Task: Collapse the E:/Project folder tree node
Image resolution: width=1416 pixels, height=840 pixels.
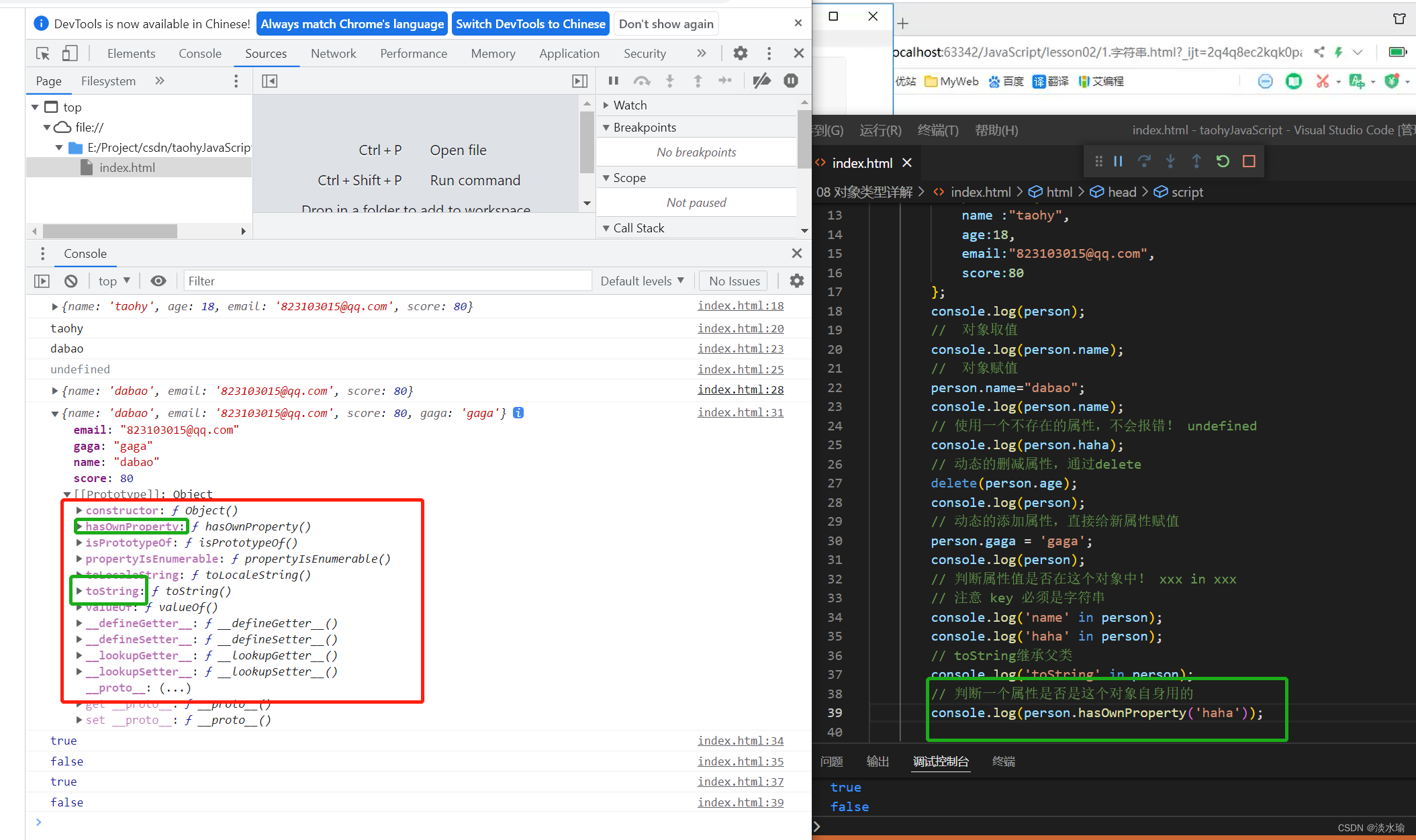Action: click(x=59, y=148)
